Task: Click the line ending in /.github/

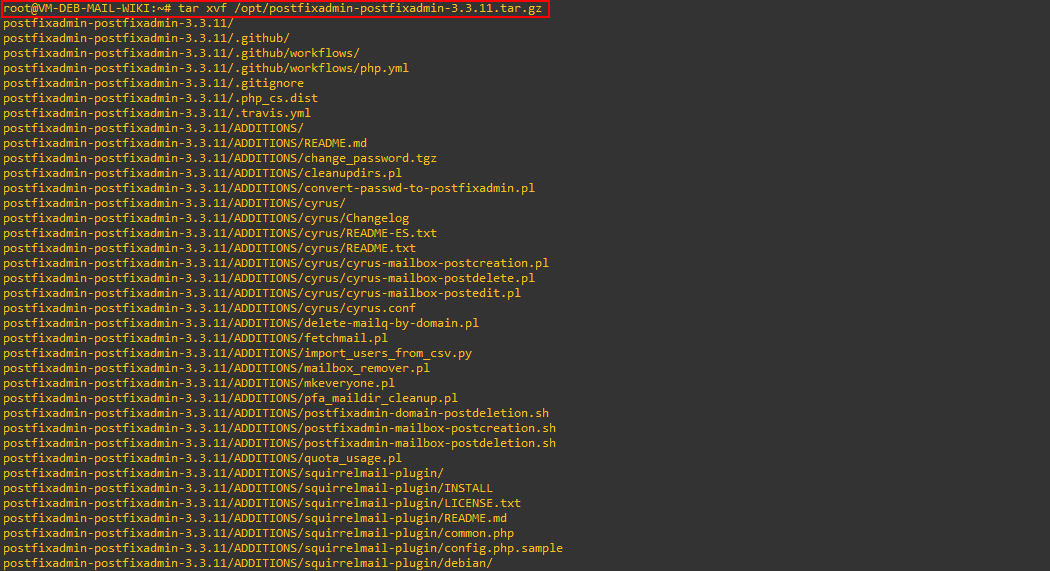Action: coord(146,38)
